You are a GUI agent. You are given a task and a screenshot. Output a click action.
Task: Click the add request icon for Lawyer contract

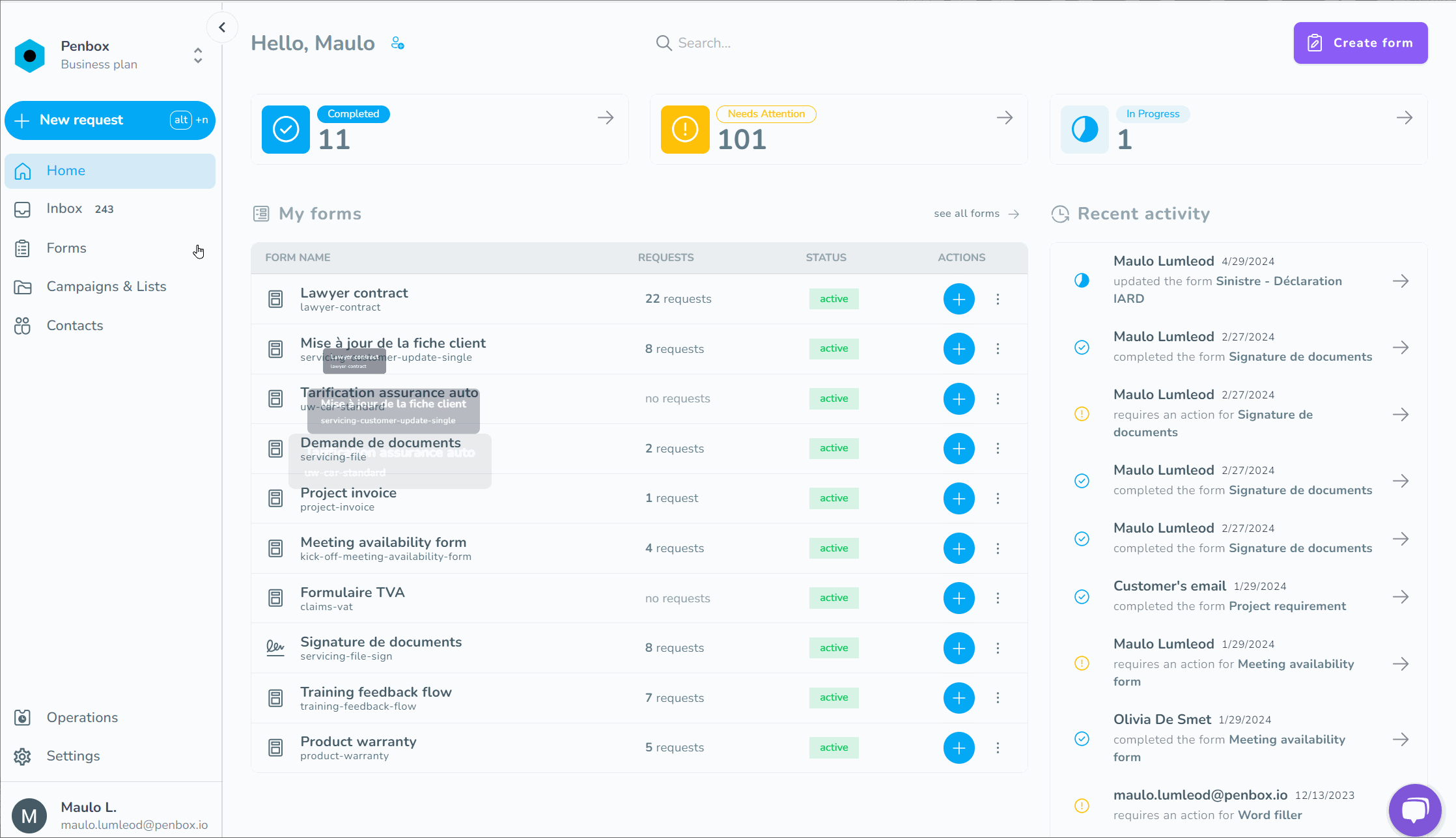click(x=958, y=298)
